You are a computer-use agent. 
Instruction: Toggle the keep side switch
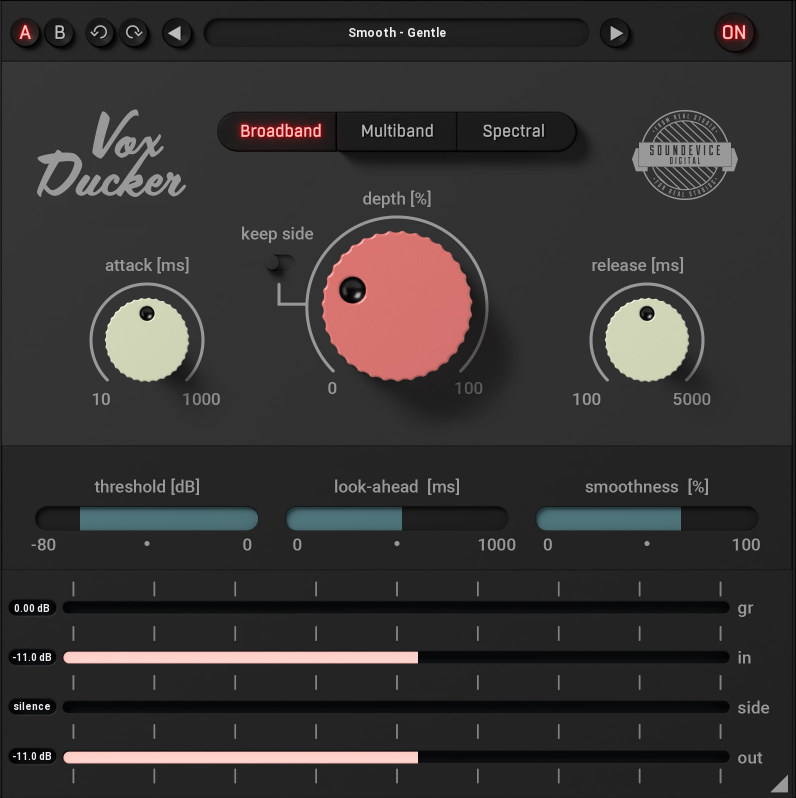(279, 263)
